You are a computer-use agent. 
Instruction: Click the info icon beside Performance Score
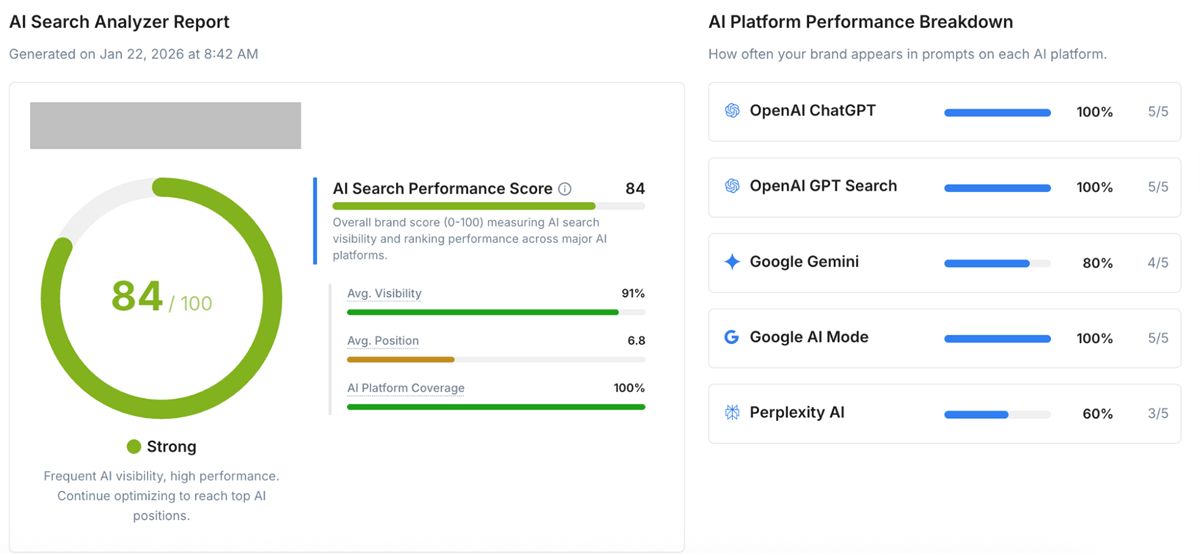click(x=565, y=189)
